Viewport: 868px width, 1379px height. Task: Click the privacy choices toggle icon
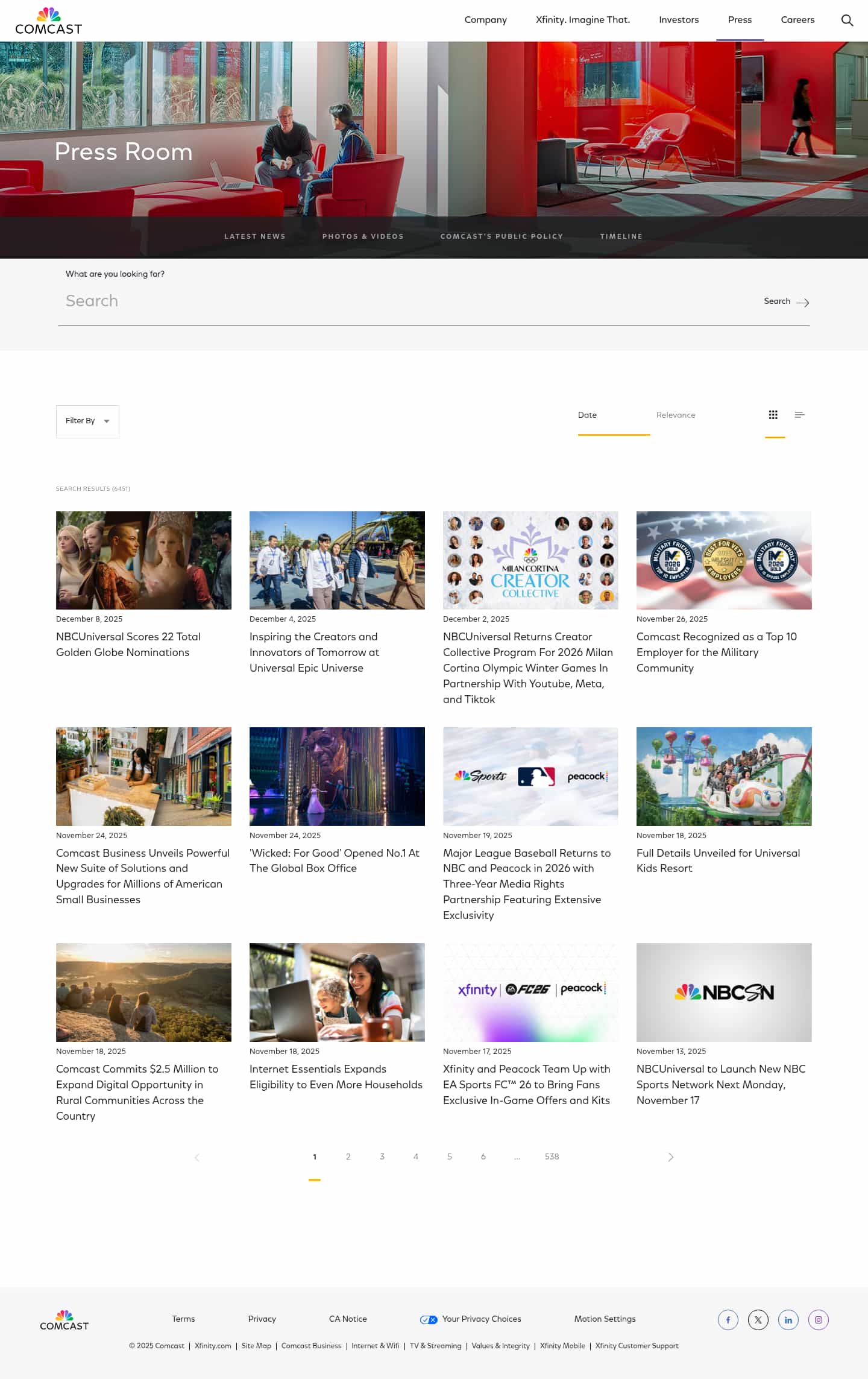[x=429, y=1320]
